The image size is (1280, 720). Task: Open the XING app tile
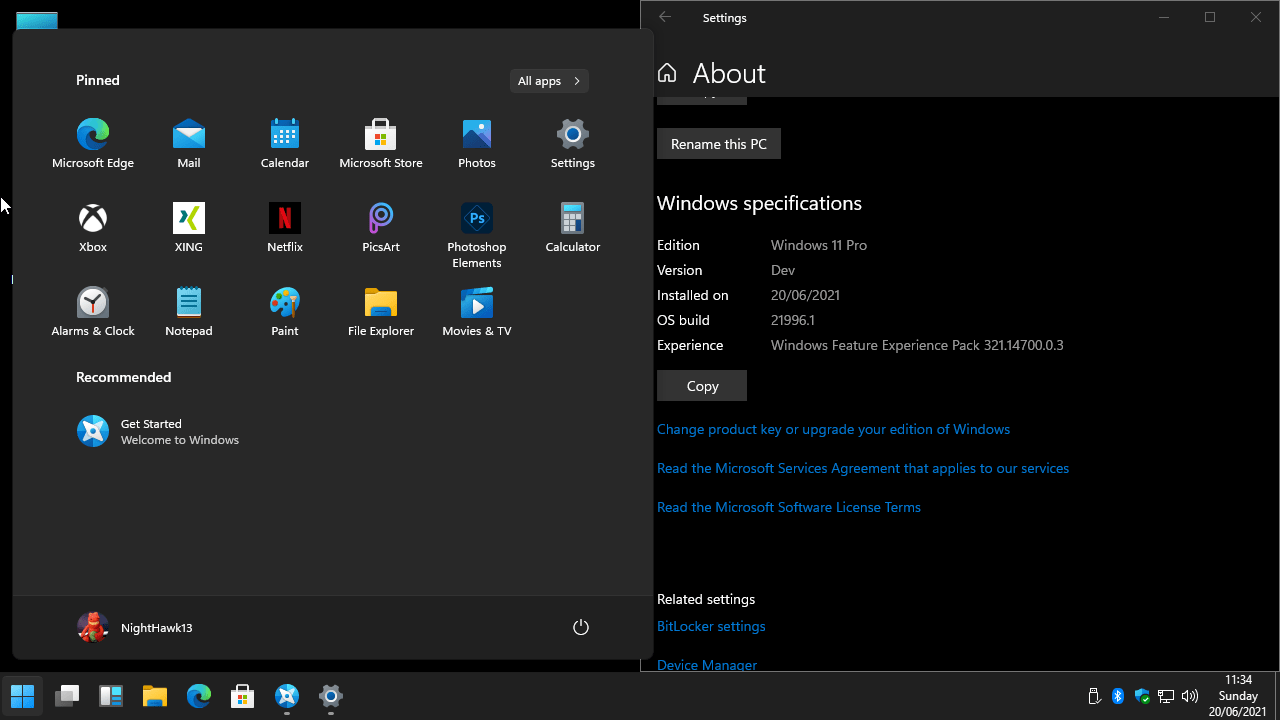point(189,228)
